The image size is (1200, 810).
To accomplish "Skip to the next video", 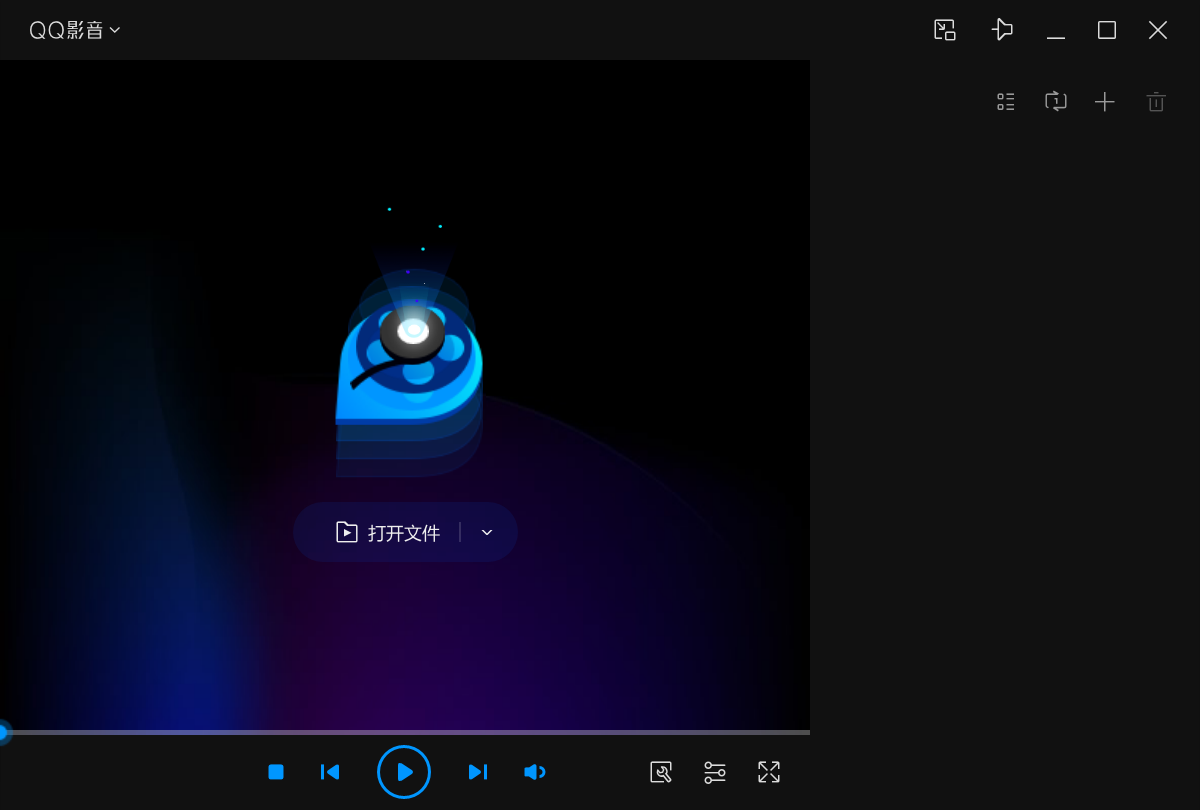I will coord(478,772).
